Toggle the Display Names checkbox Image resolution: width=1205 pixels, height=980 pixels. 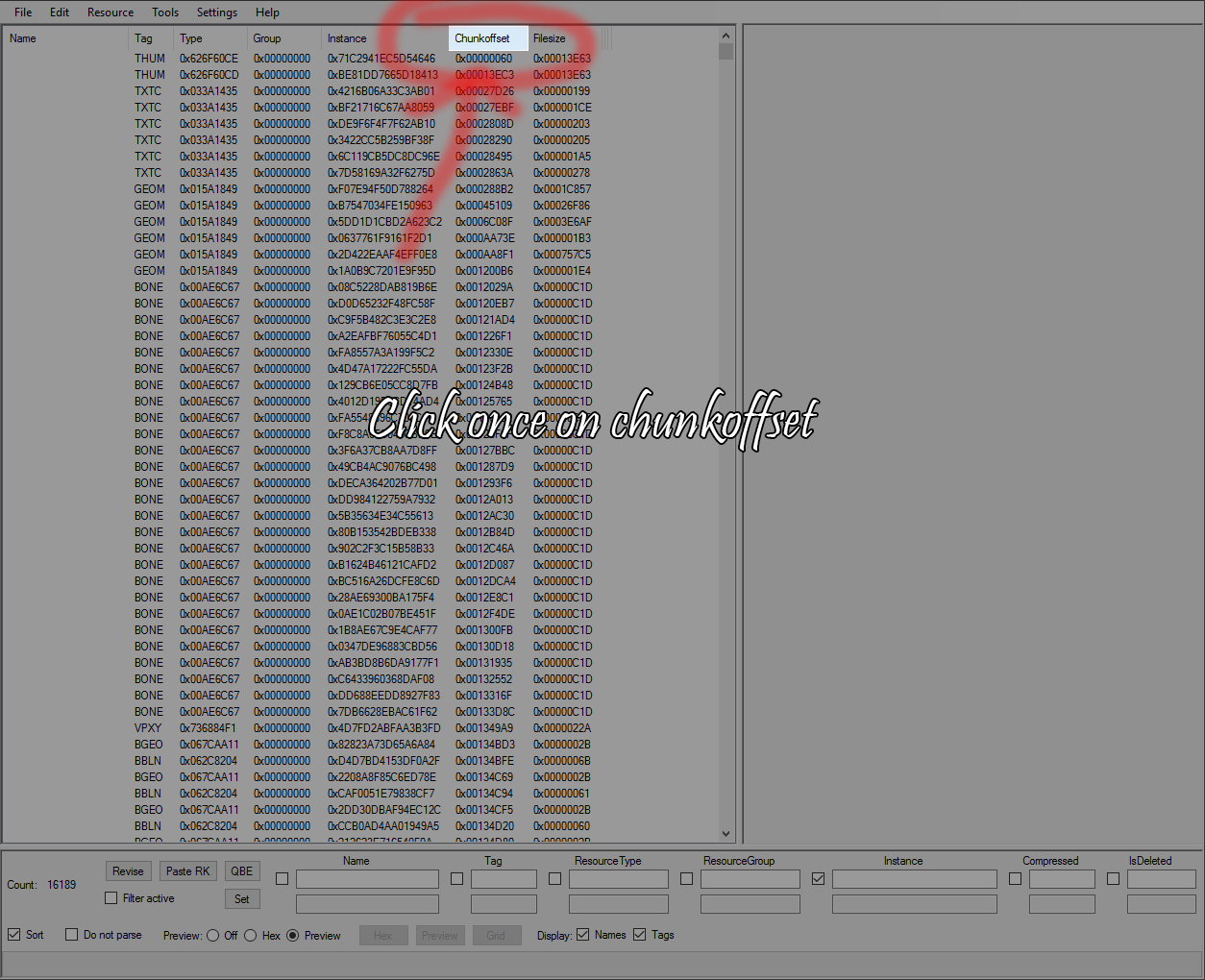click(x=583, y=935)
